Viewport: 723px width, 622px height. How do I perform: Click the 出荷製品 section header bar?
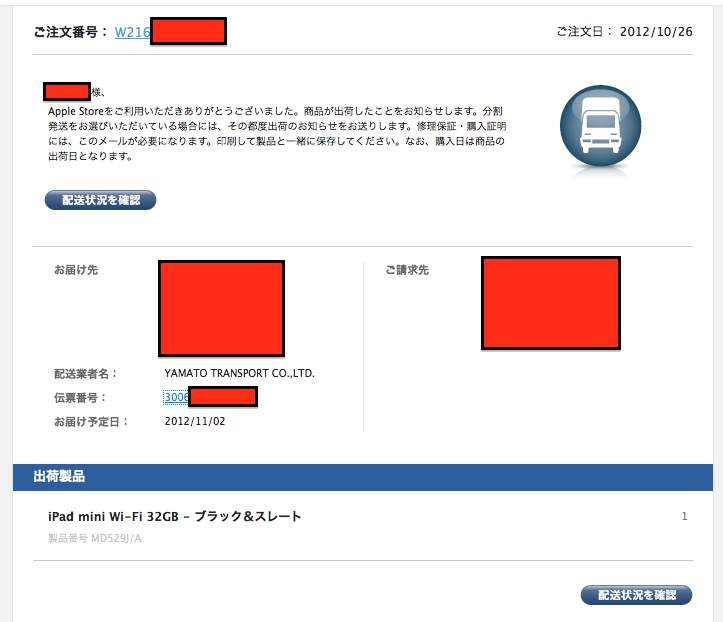pos(362,476)
